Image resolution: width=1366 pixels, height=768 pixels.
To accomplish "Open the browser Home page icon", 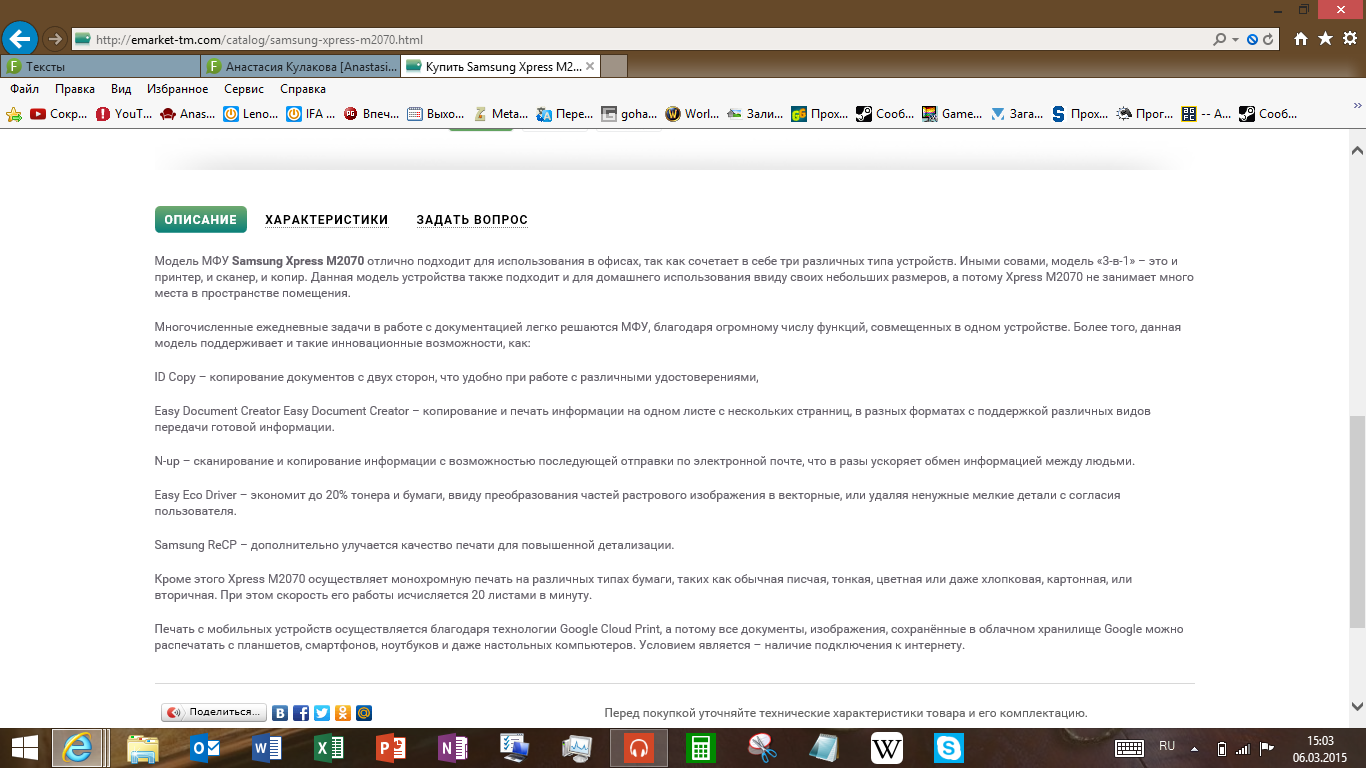I will click(1301, 39).
